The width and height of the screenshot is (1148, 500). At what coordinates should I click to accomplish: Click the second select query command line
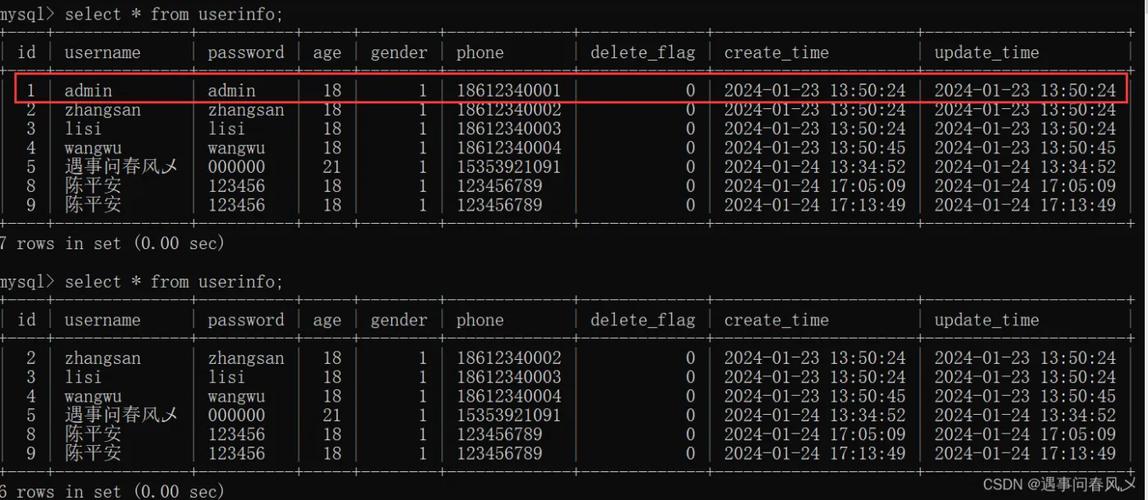pyautogui.click(x=142, y=282)
